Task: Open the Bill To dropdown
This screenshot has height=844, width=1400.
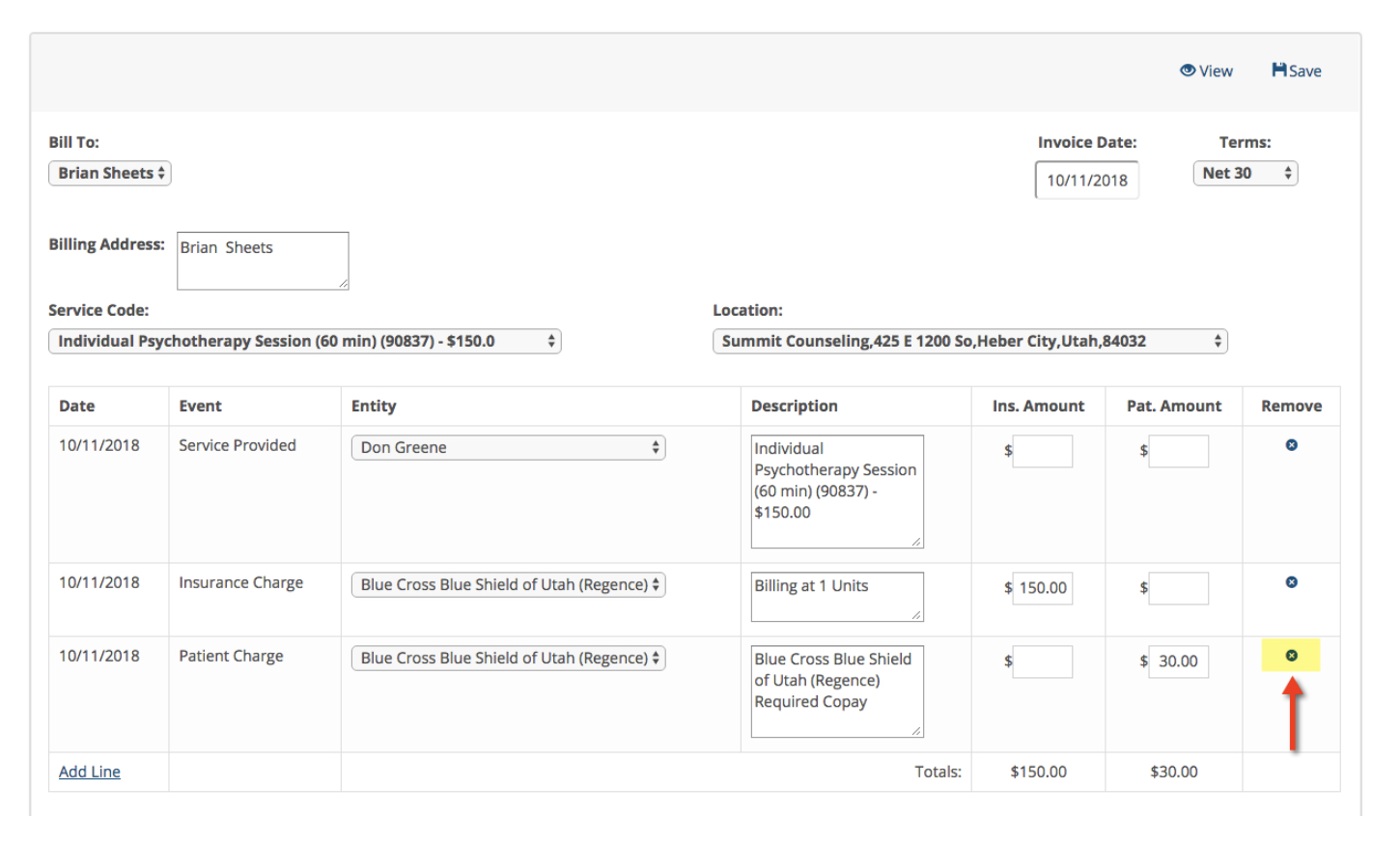Action: 109,173
